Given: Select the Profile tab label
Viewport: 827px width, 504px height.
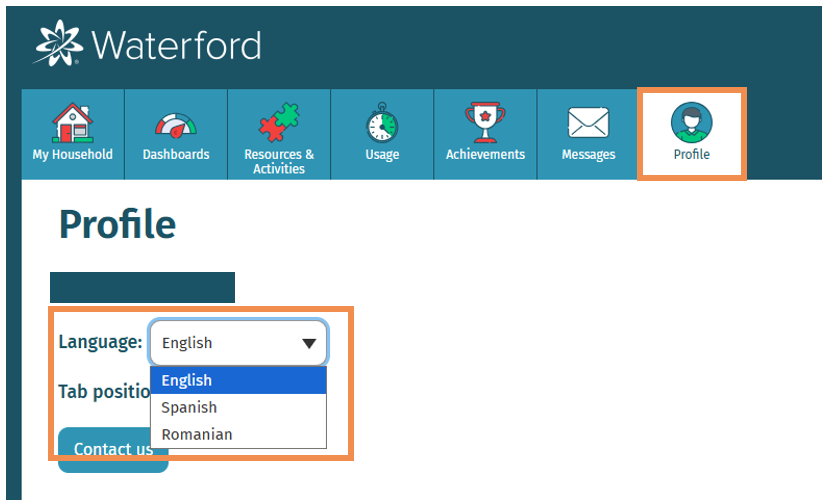Looking at the screenshot, I should (x=691, y=154).
